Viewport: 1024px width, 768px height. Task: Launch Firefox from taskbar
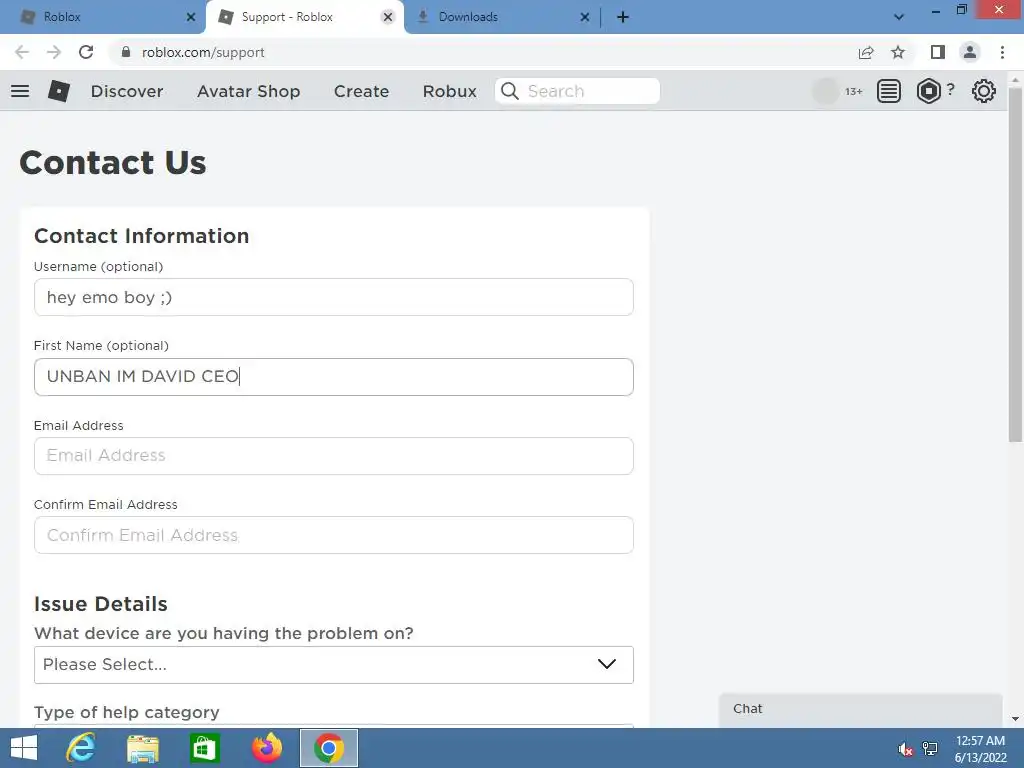(x=266, y=748)
